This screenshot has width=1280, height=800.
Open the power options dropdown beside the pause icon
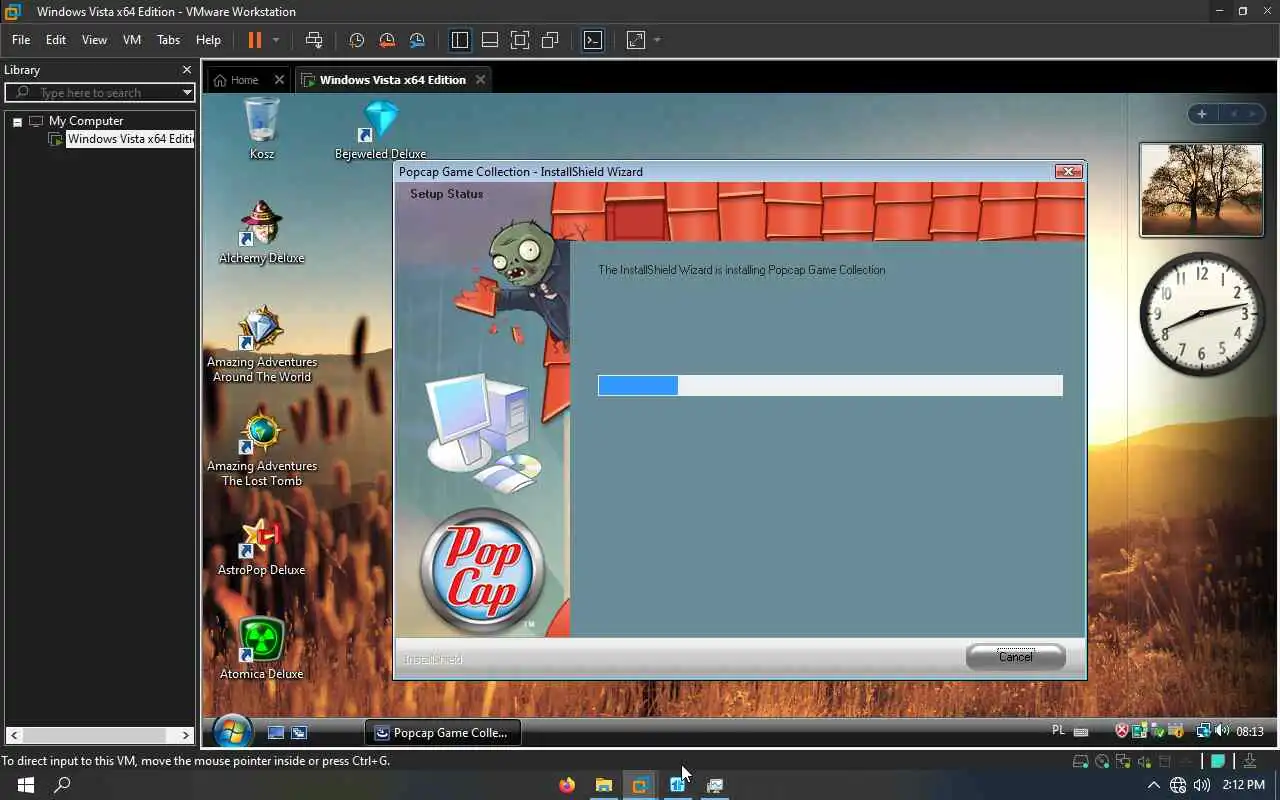point(276,40)
